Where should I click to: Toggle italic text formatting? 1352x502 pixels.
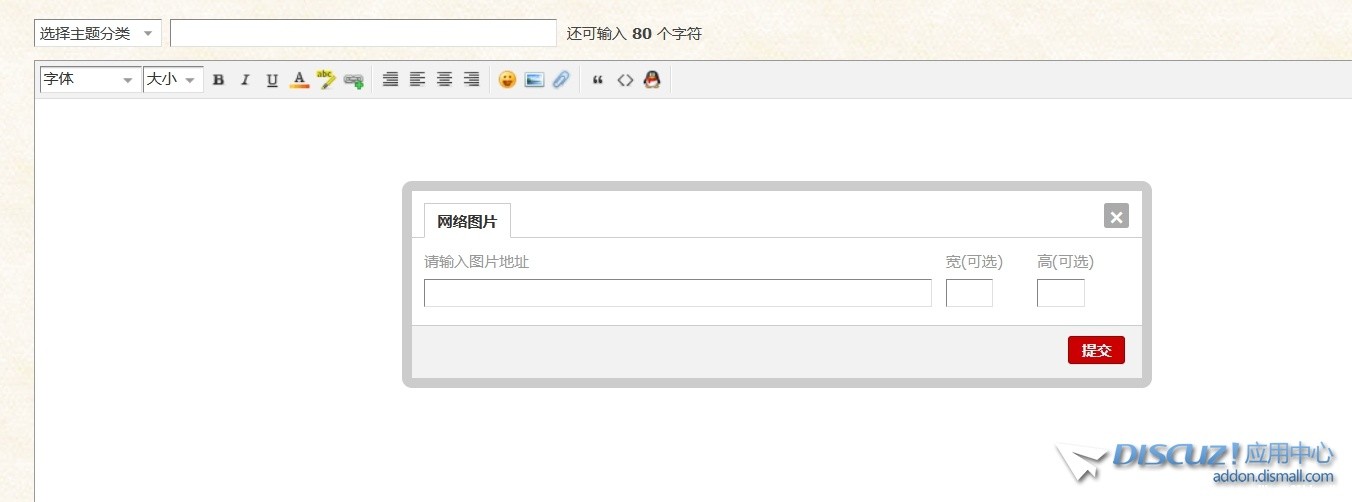click(245, 80)
